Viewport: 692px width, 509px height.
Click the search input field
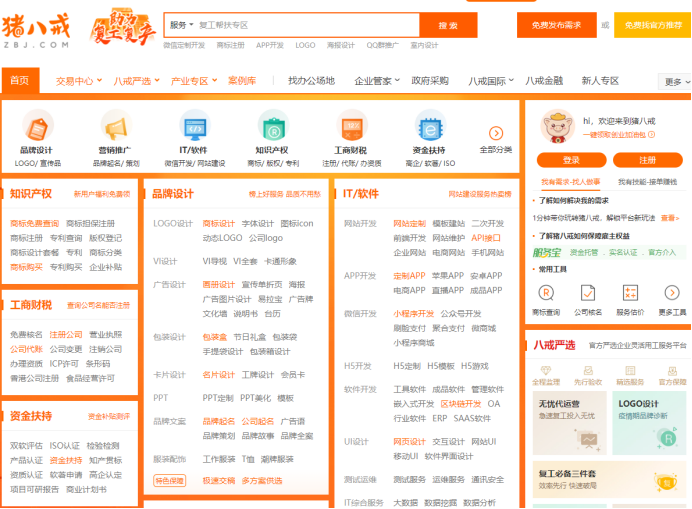[308, 25]
